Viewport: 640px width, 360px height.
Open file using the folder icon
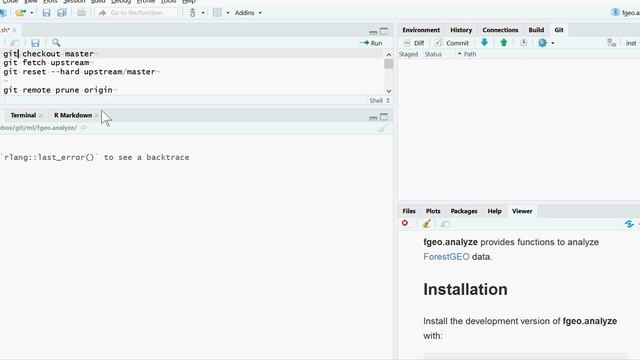pyautogui.click(x=20, y=13)
